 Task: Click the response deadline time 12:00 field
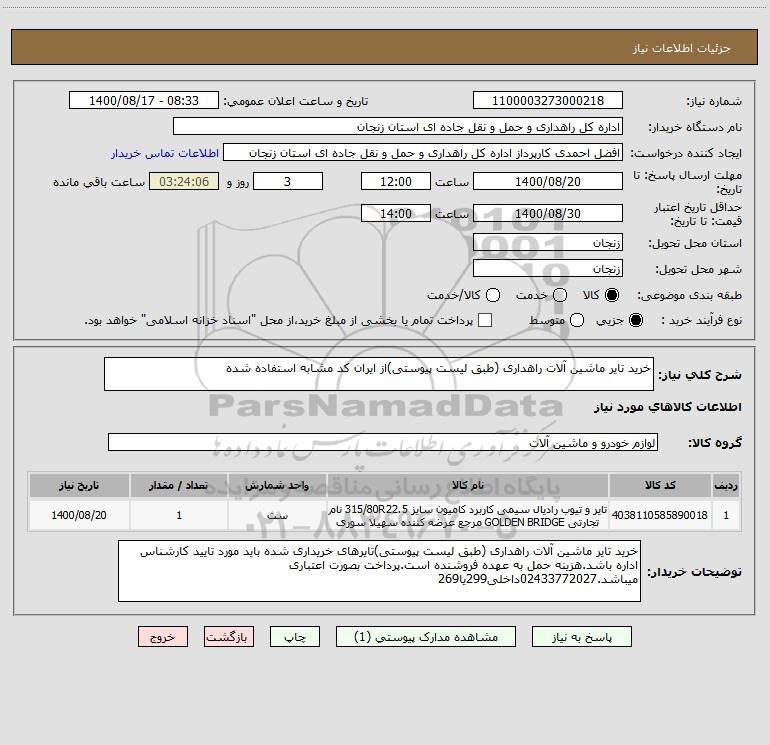[396, 181]
